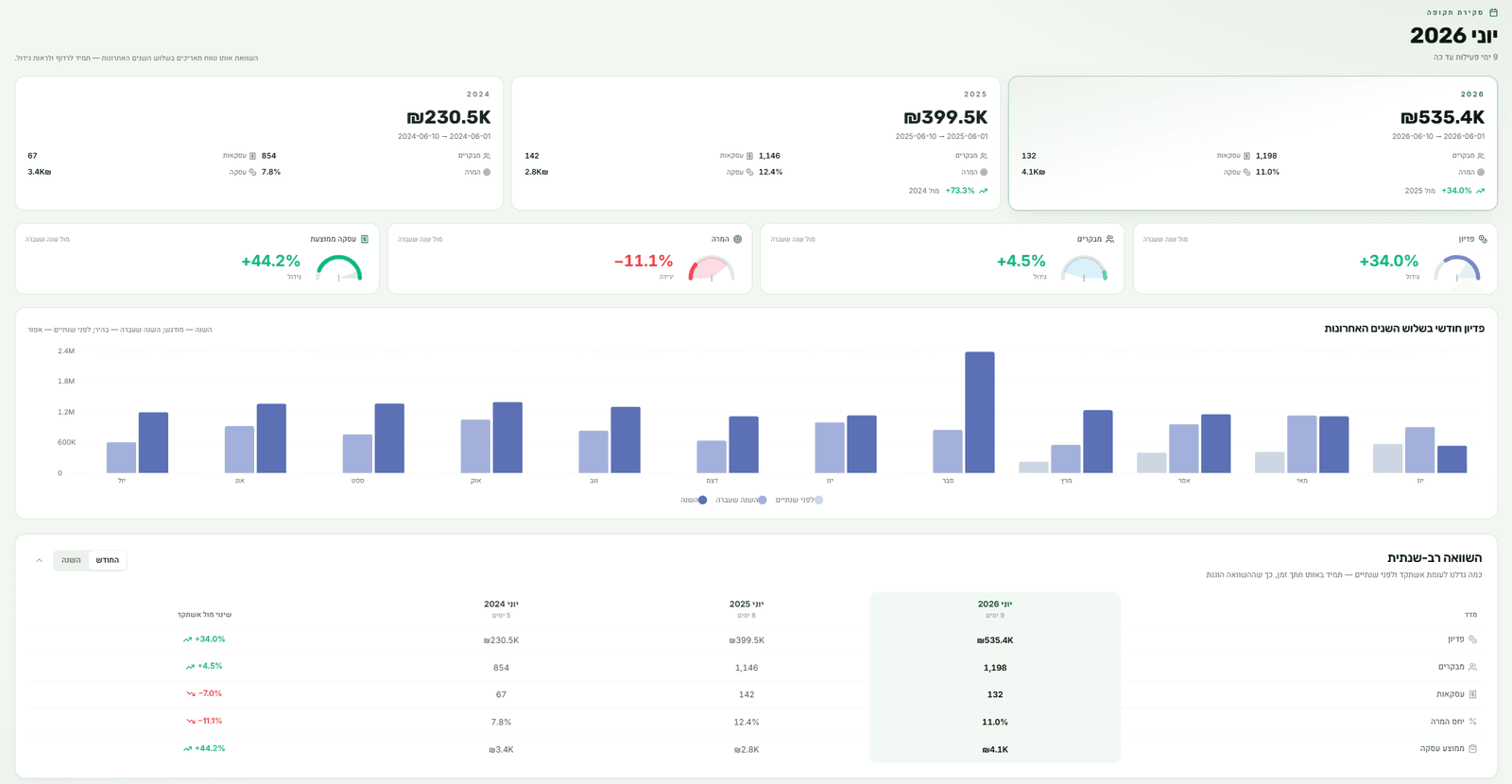Toggle the השנה שעברה legend series
This screenshot has width=1512, height=784.
[741, 500]
